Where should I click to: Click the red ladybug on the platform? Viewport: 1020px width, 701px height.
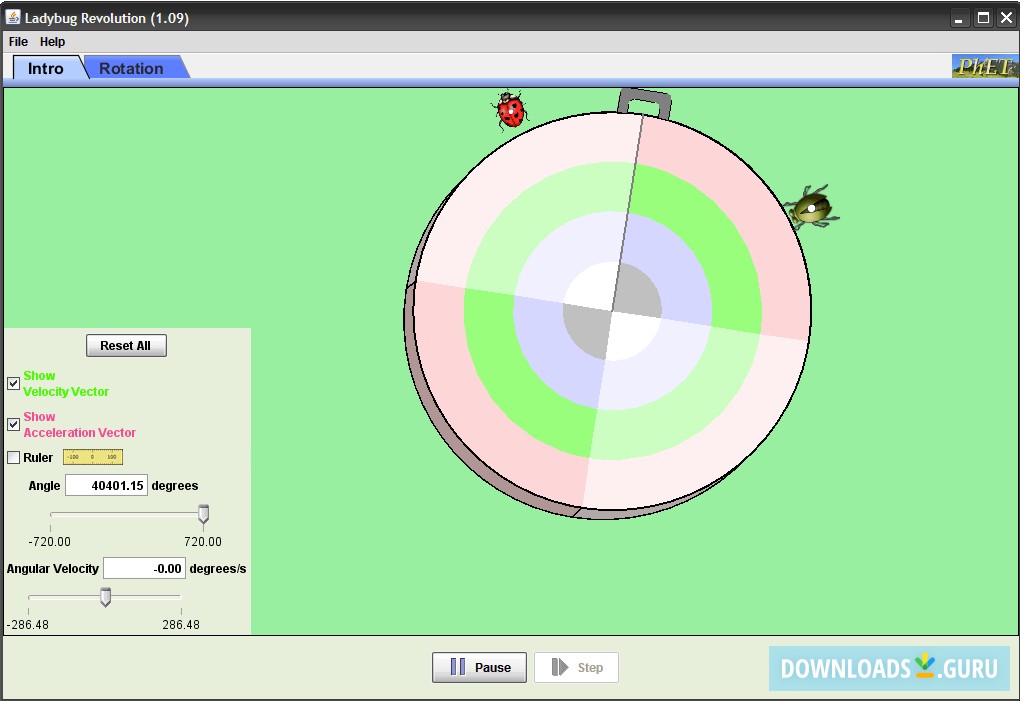click(x=511, y=110)
